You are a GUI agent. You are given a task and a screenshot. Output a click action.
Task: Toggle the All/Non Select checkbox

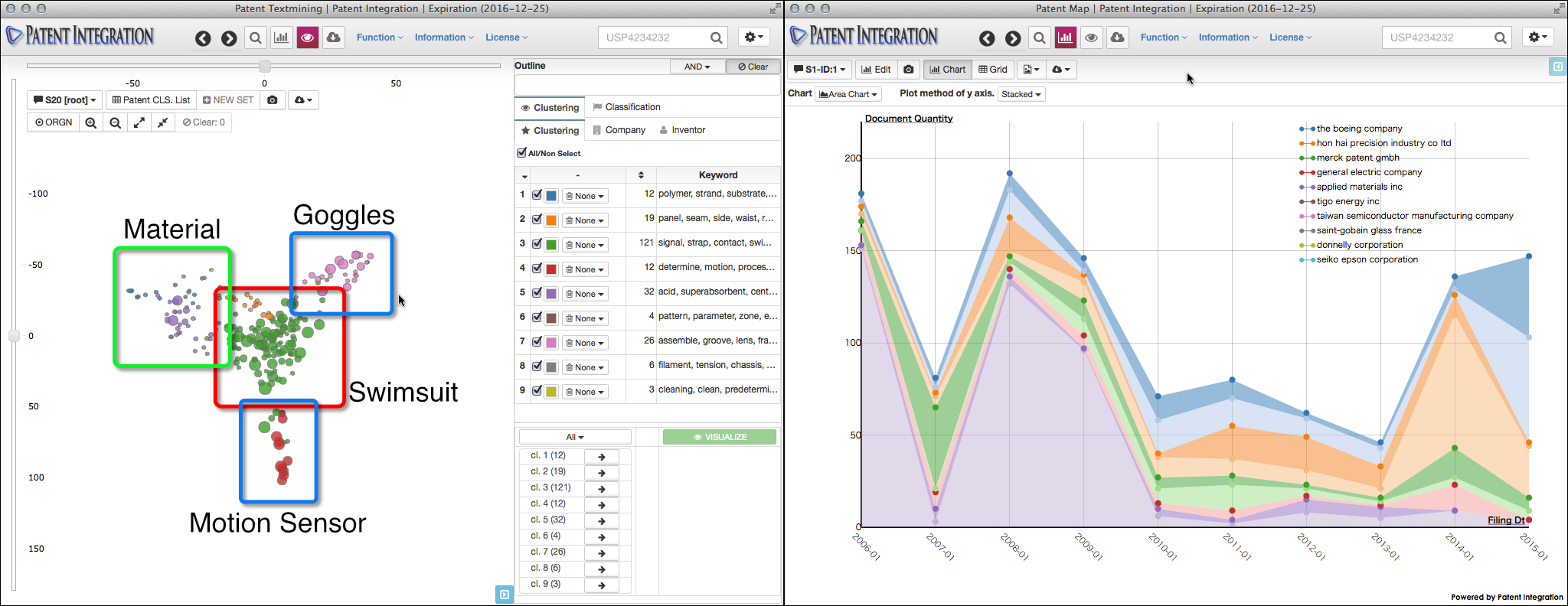click(522, 153)
